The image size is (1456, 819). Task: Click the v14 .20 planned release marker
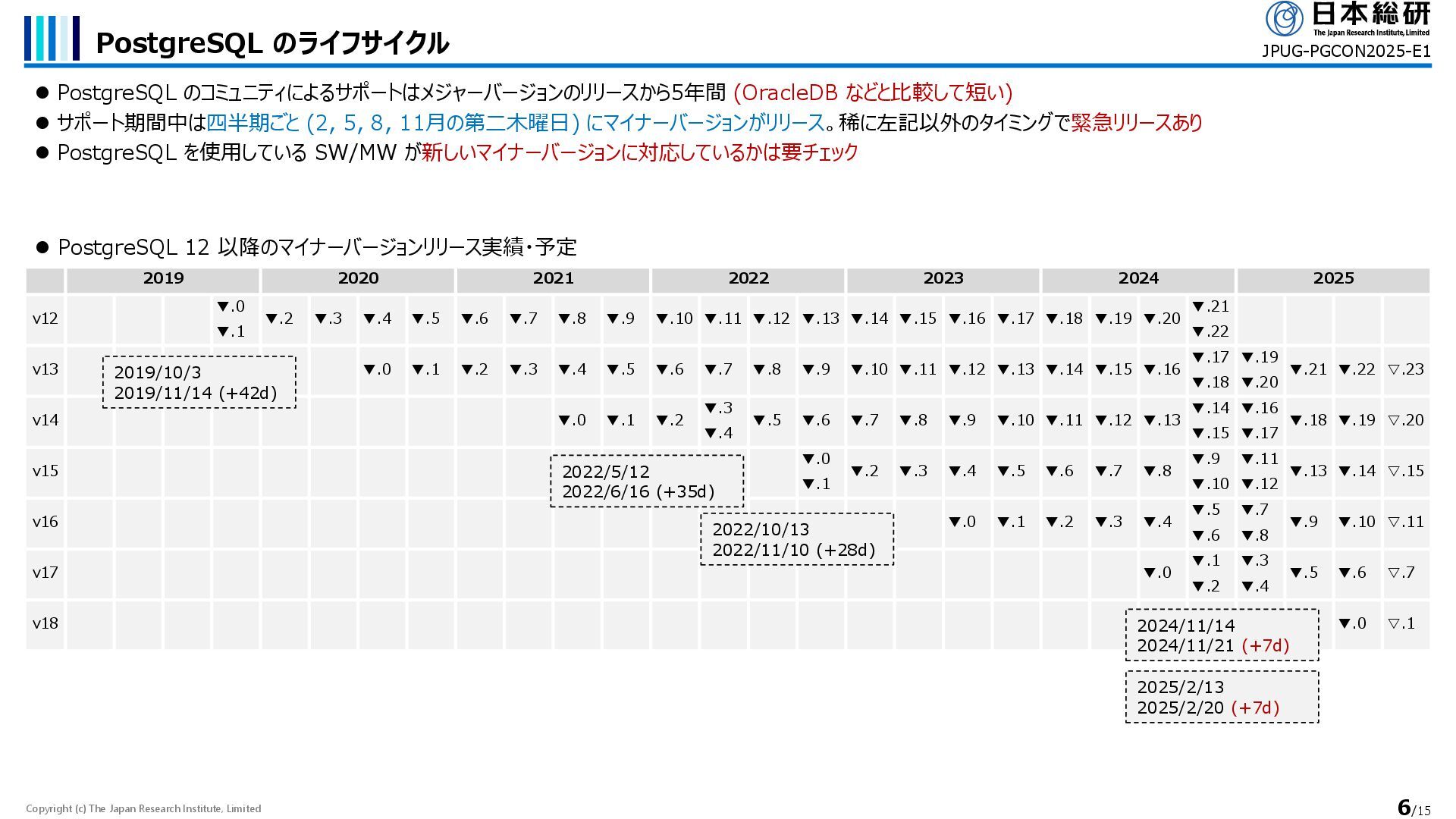pos(1406,420)
